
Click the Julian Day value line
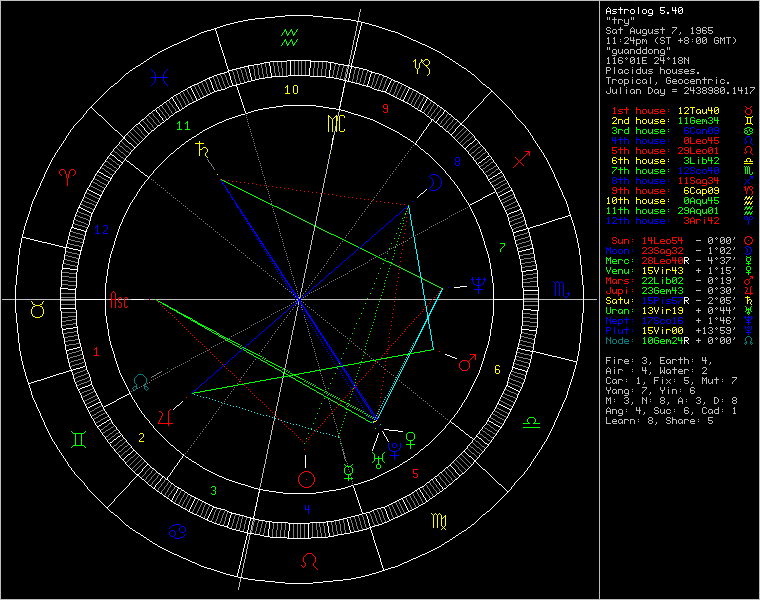click(x=680, y=91)
